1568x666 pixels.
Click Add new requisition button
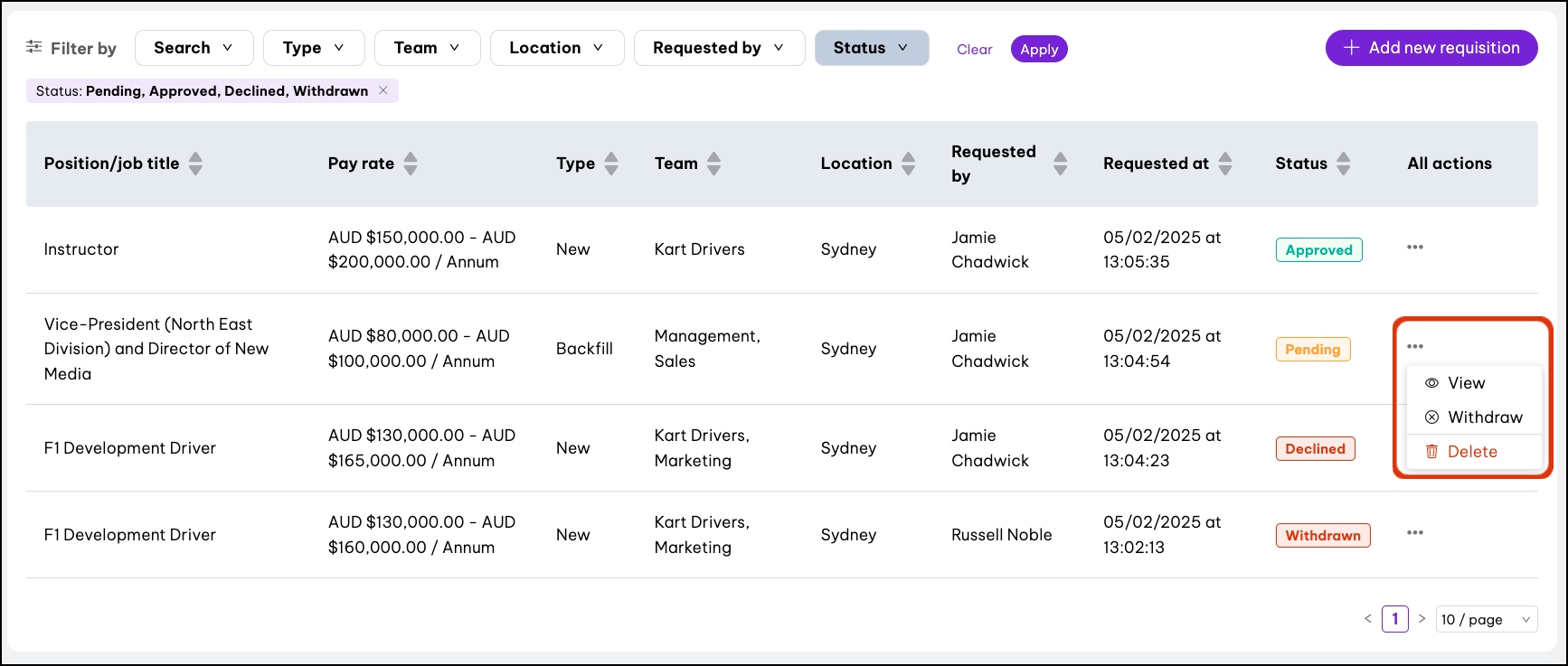(x=1431, y=48)
